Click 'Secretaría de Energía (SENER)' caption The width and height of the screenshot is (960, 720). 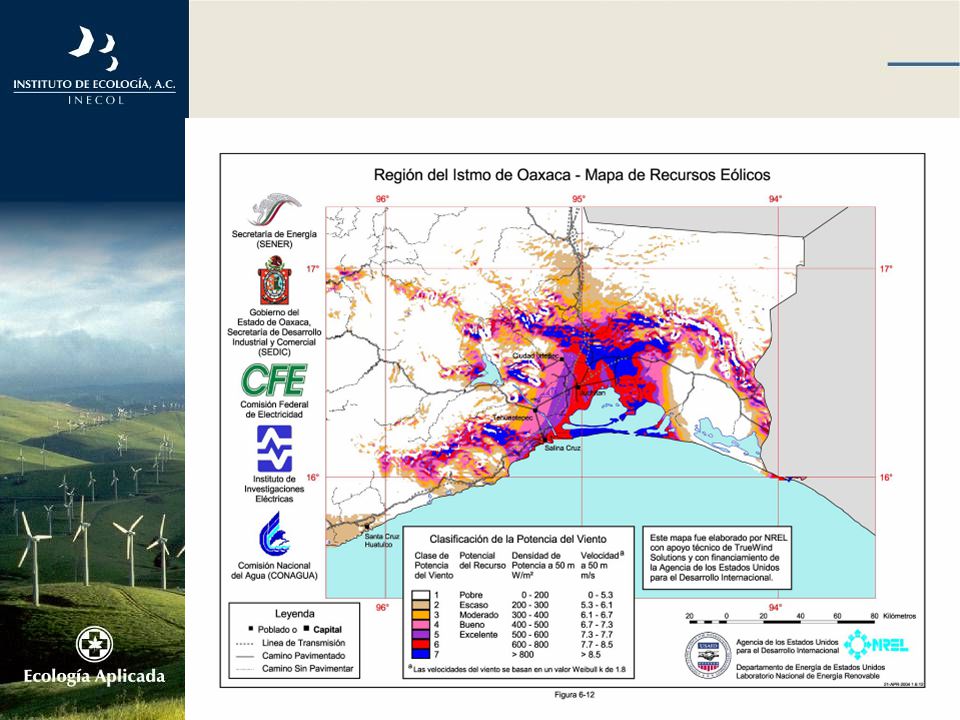(x=274, y=239)
